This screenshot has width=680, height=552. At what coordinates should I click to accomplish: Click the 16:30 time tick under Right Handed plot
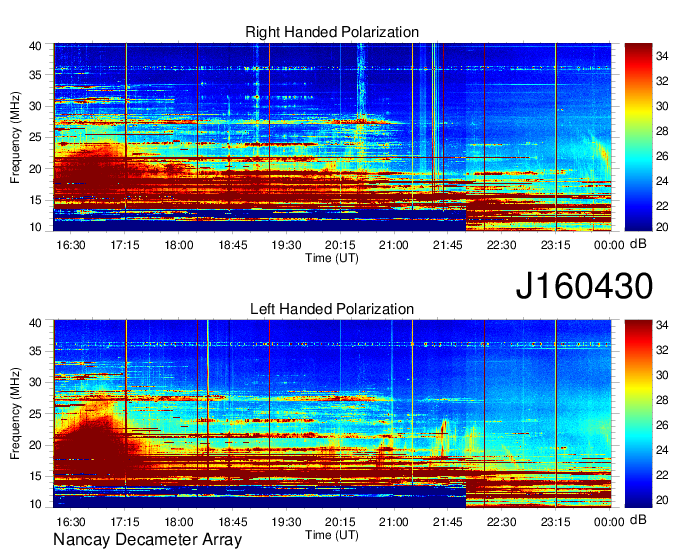pyautogui.click(x=71, y=245)
